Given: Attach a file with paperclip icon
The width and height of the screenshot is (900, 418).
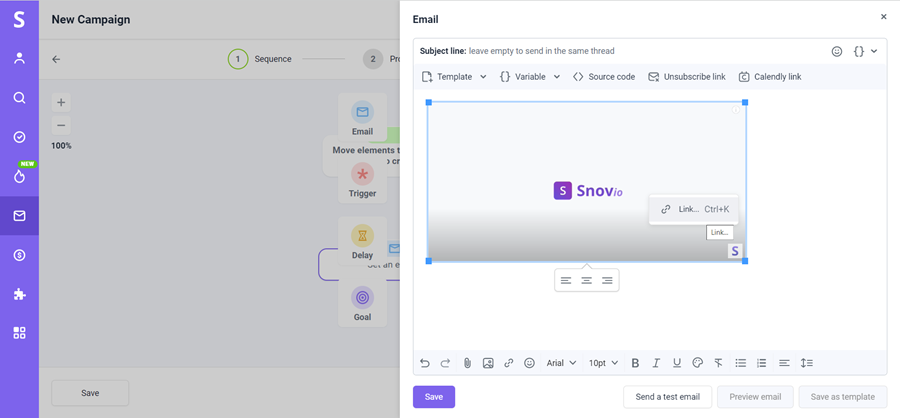Looking at the screenshot, I should (x=467, y=363).
